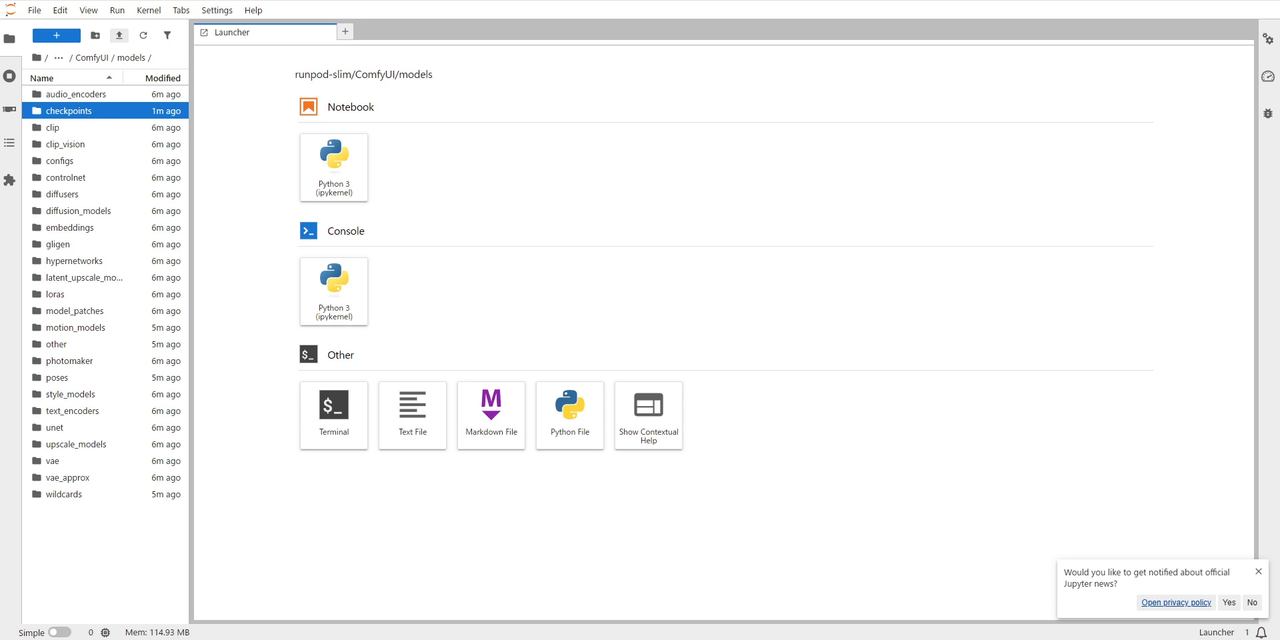Viewport: 1280px width, 640px height.
Task: Open the Debugger bug icon
Action: (1268, 113)
